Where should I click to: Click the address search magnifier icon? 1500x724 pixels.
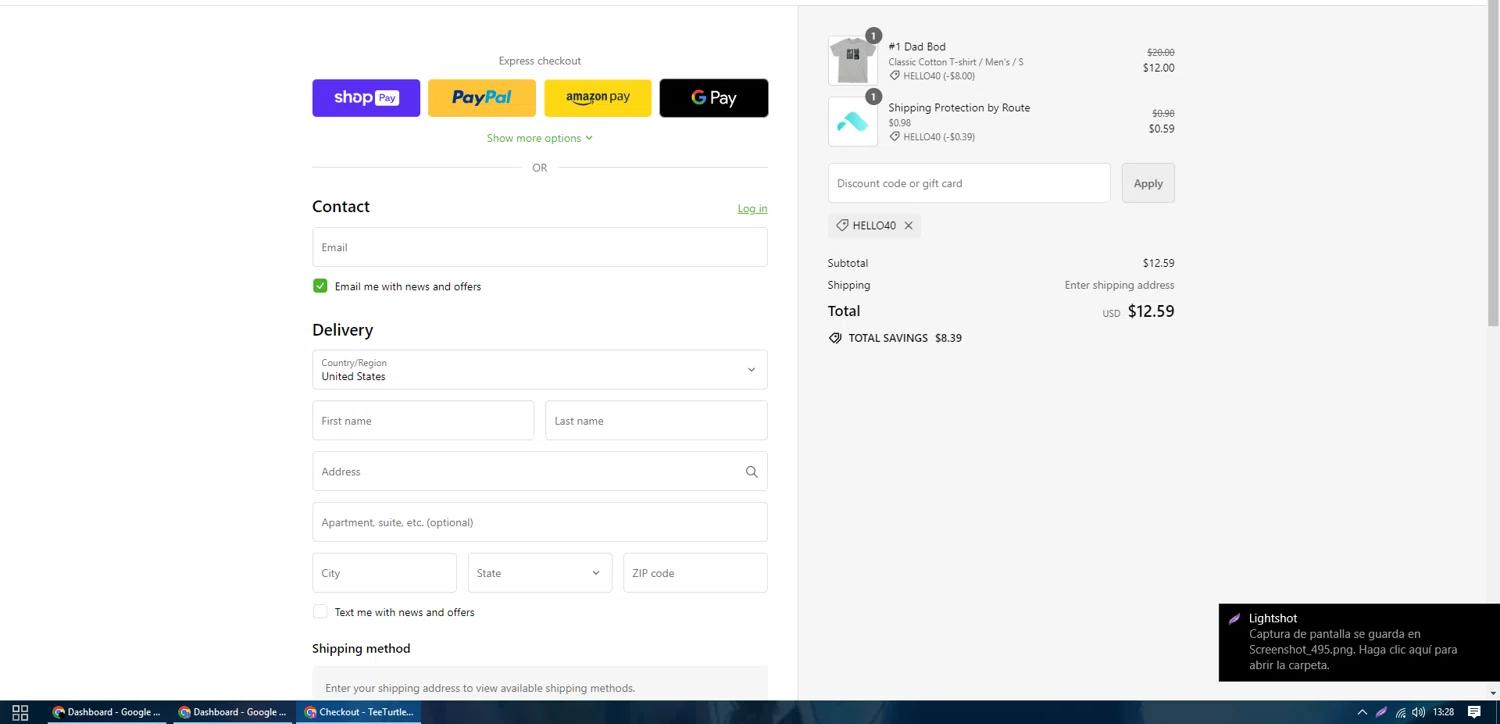(x=751, y=472)
